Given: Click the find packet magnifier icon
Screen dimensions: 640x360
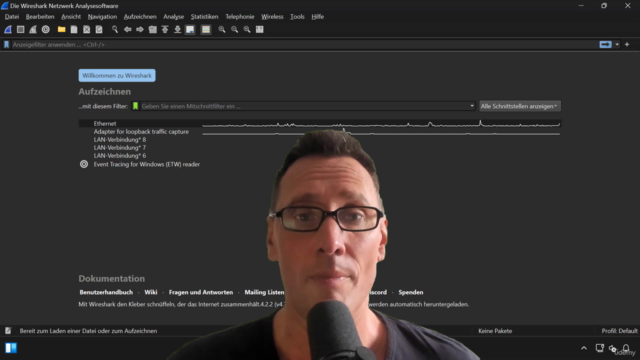Looking at the screenshot, I should click(x=115, y=29).
